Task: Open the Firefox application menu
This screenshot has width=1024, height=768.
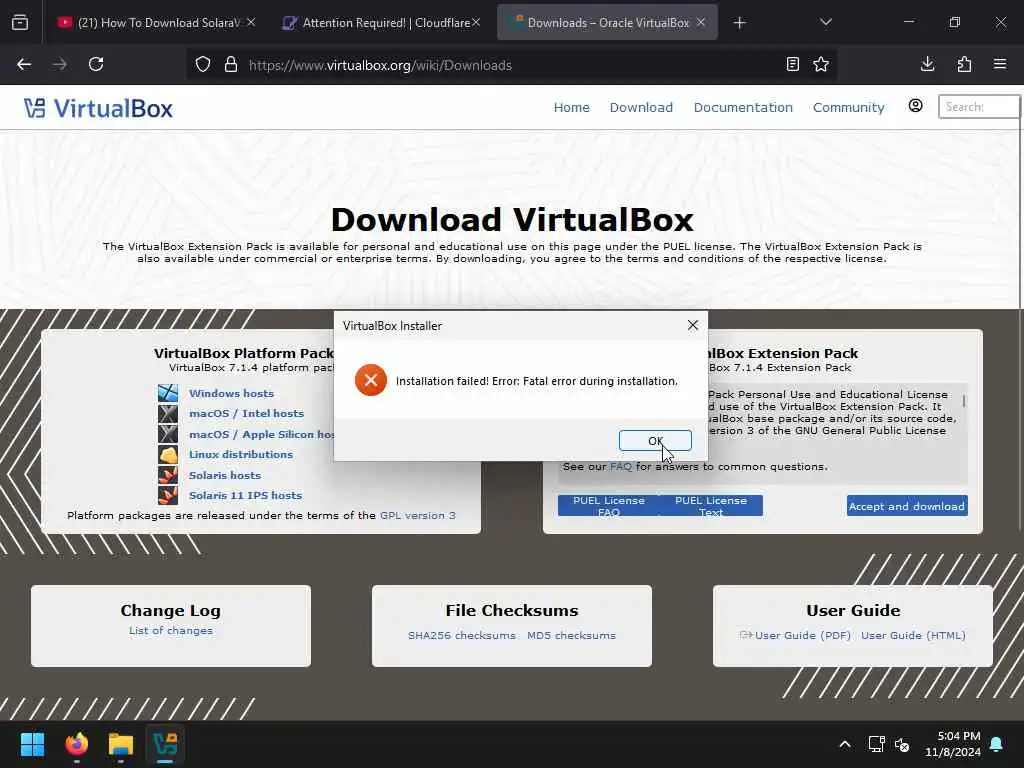Action: pos(1000,64)
